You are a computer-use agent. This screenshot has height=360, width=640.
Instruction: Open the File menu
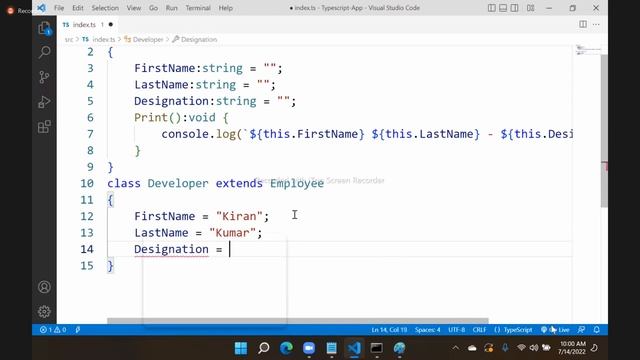(x=59, y=8)
